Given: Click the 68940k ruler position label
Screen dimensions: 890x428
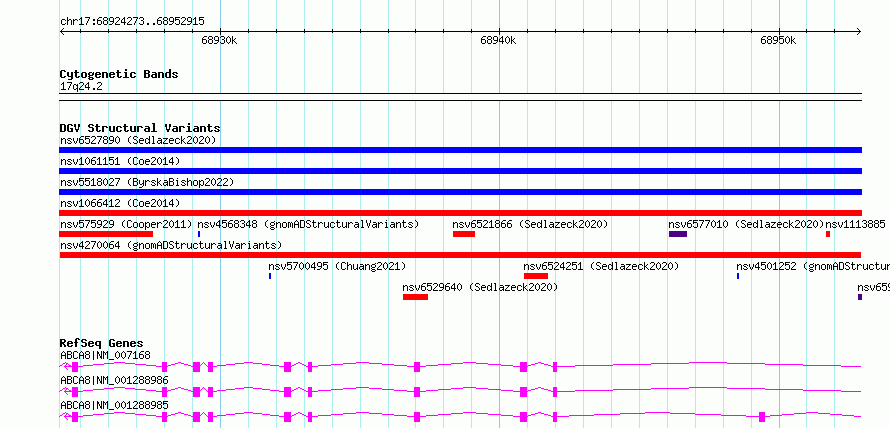Looking at the screenshot, I should tap(498, 40).
